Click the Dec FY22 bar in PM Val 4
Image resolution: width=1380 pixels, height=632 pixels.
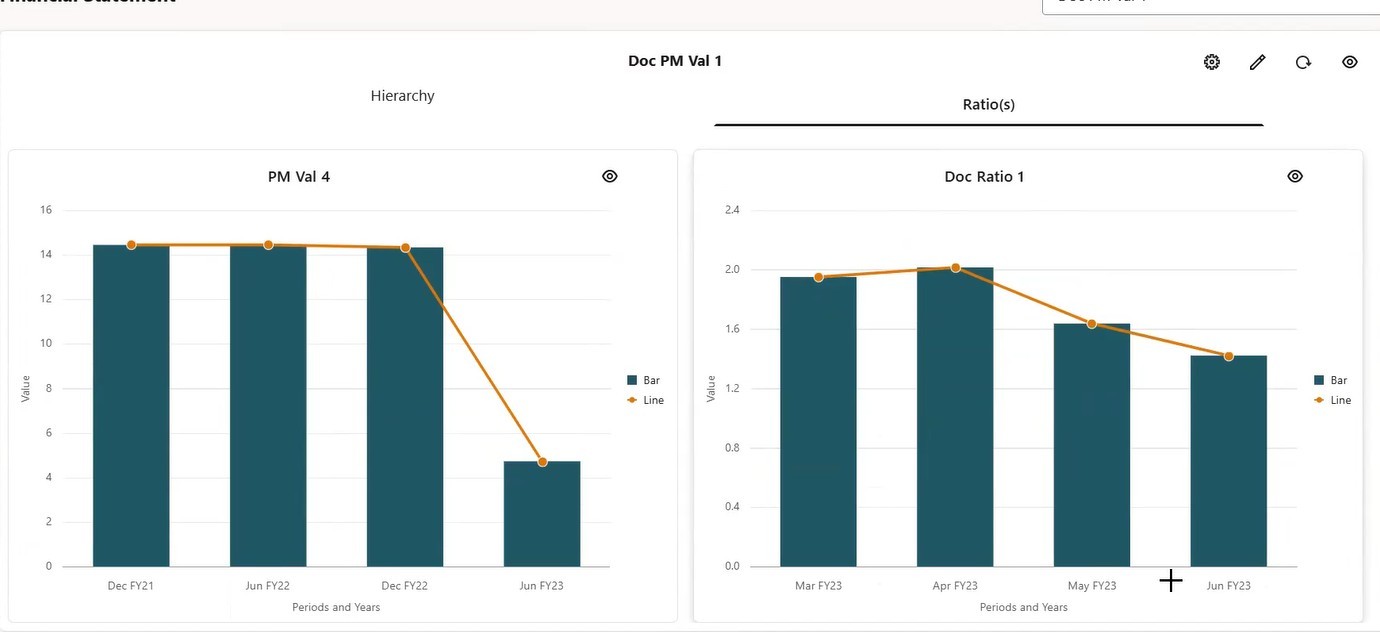pyautogui.click(x=405, y=407)
